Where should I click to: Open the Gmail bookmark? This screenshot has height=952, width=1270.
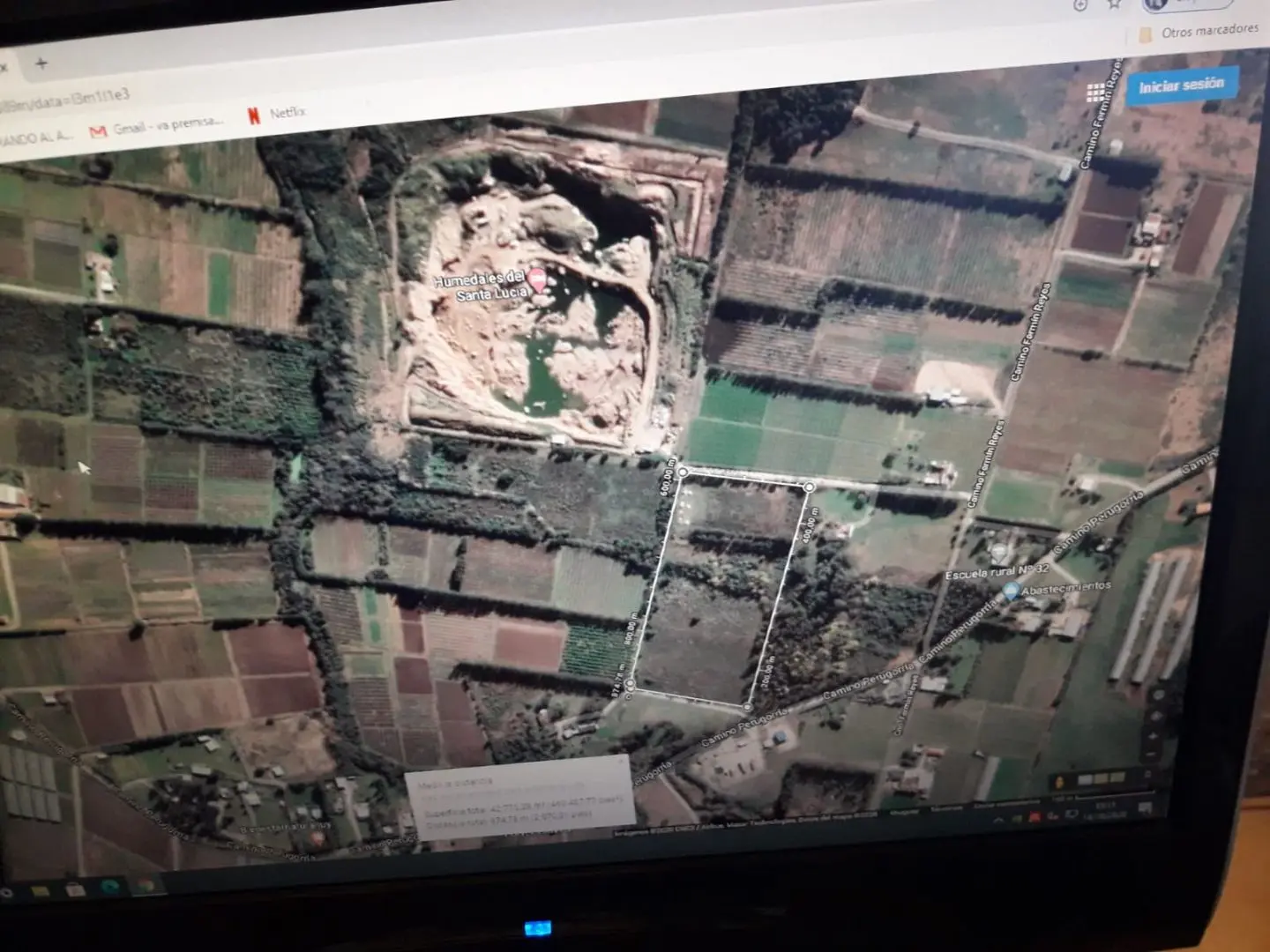(x=157, y=127)
